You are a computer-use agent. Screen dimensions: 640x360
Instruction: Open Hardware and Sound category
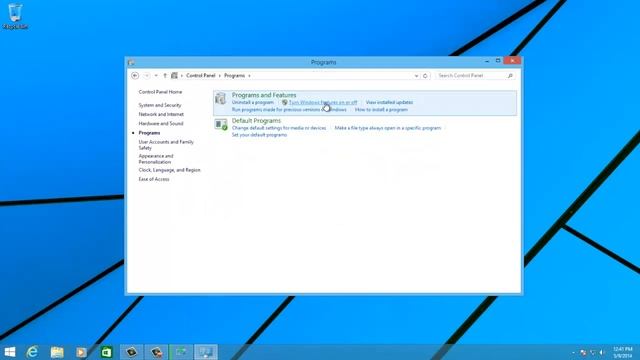[161, 123]
